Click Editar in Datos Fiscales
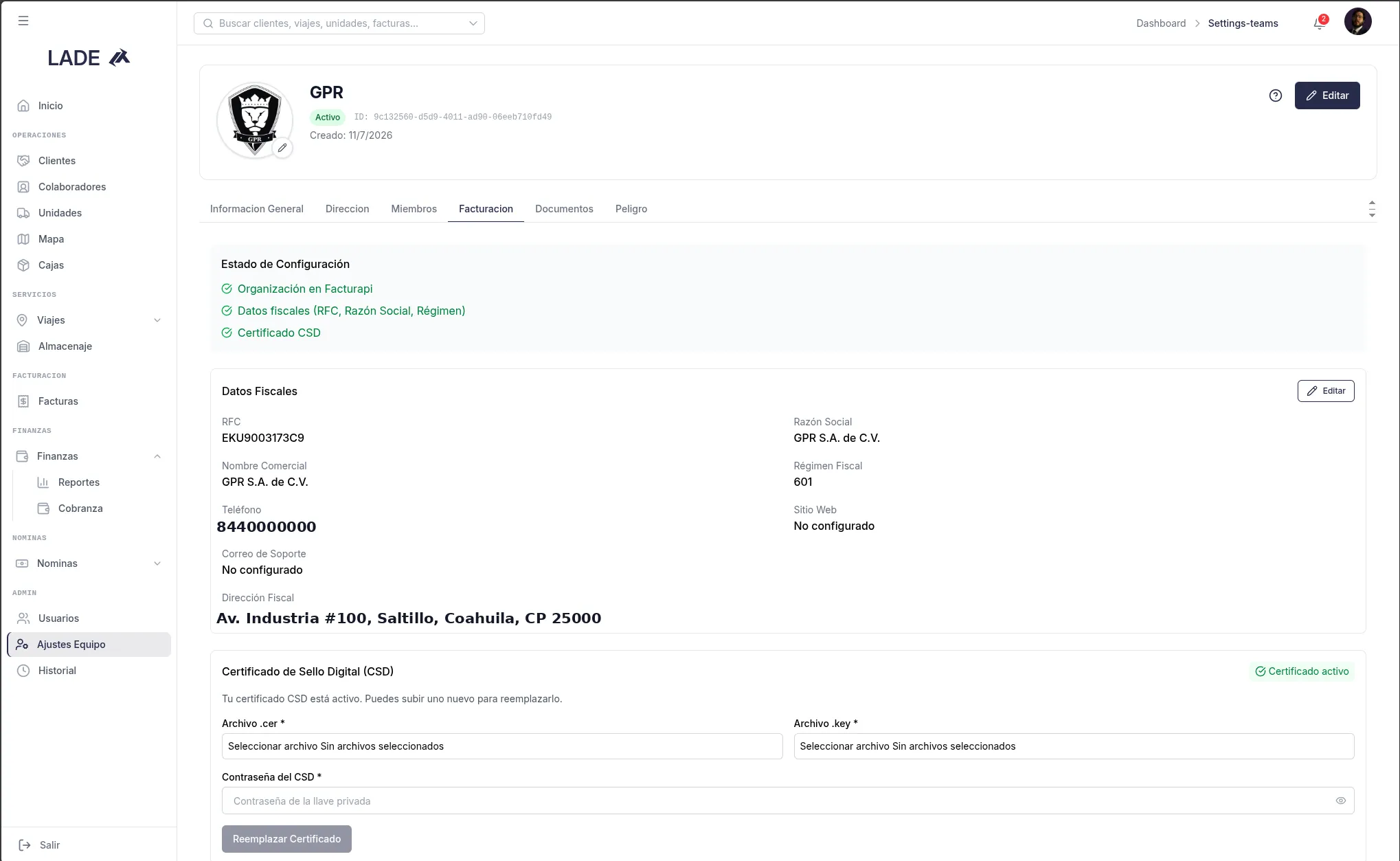Image resolution: width=1400 pixels, height=861 pixels. 1326,391
